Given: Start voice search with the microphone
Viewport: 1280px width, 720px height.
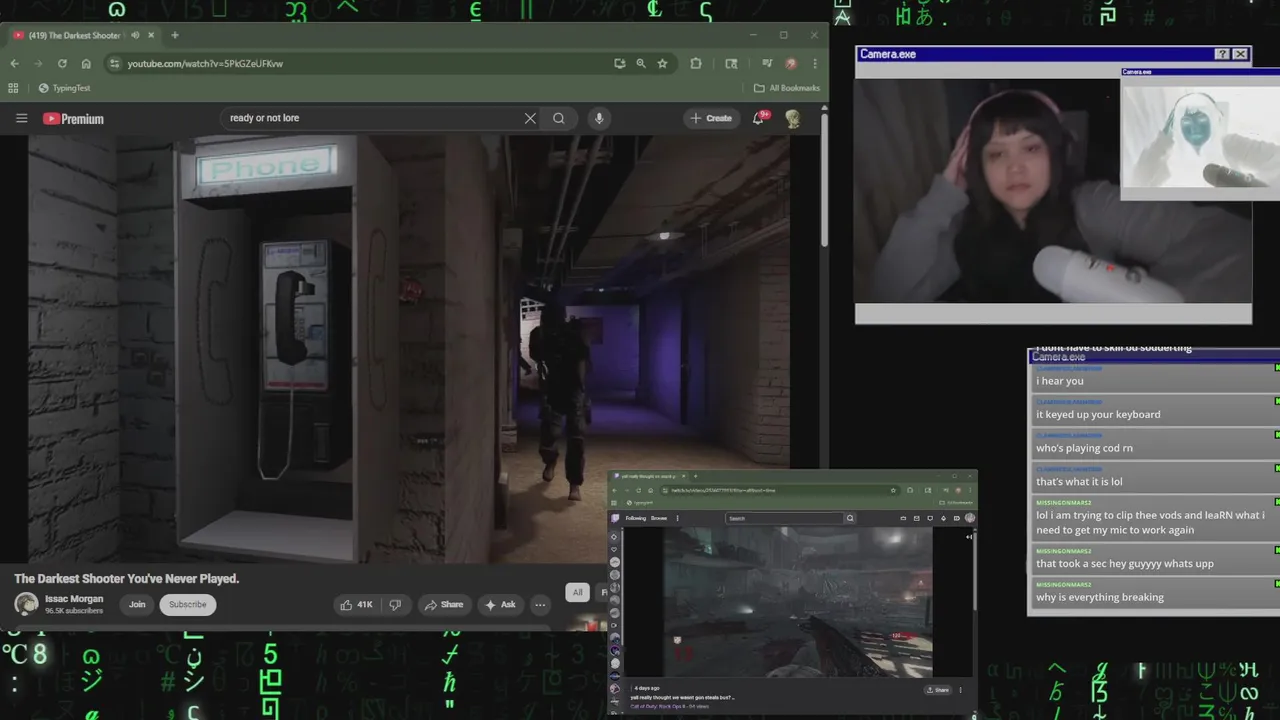Looking at the screenshot, I should pos(599,118).
